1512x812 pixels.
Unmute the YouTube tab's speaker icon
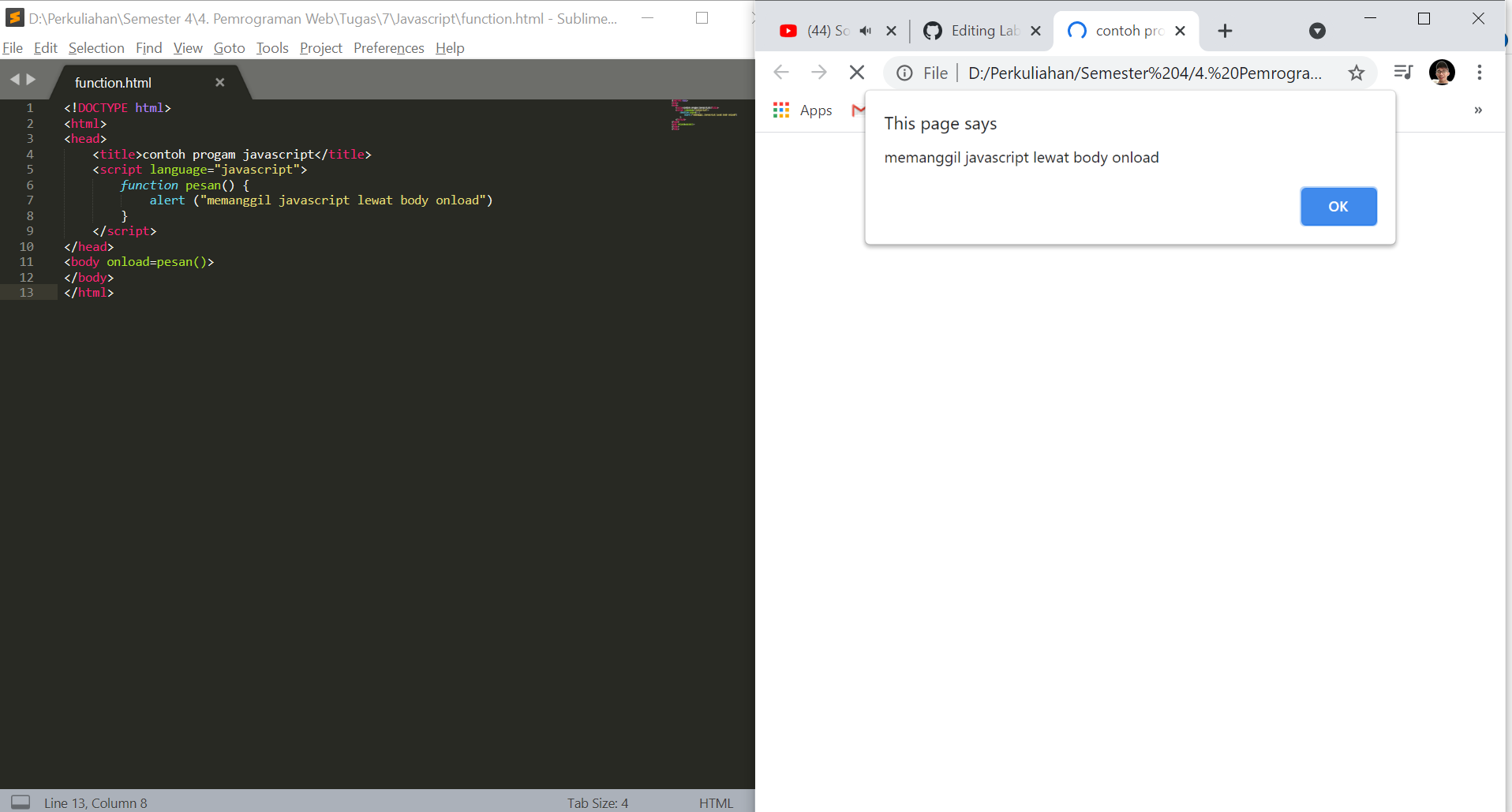tap(866, 31)
